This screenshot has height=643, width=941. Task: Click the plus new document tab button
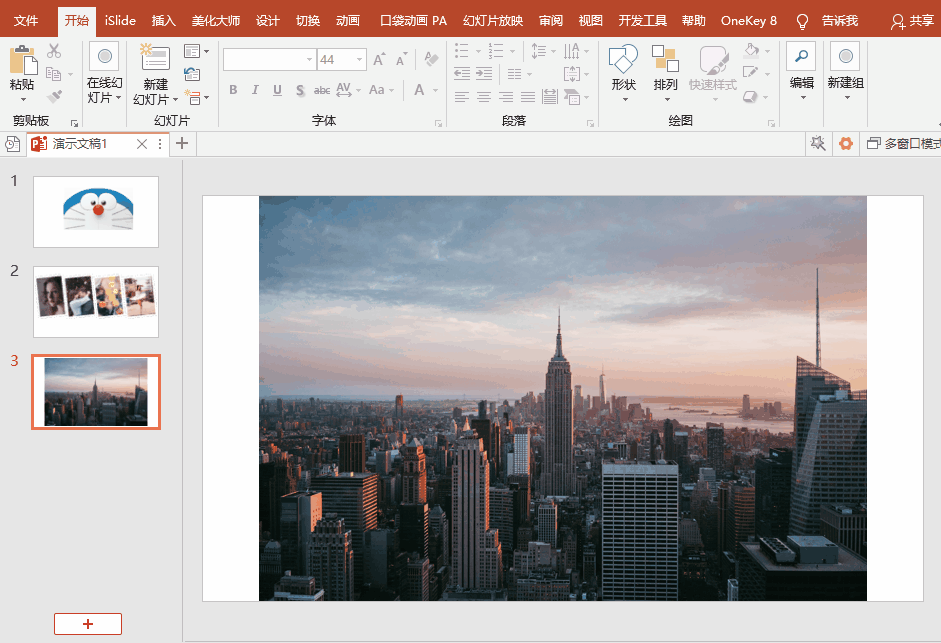pyautogui.click(x=182, y=143)
